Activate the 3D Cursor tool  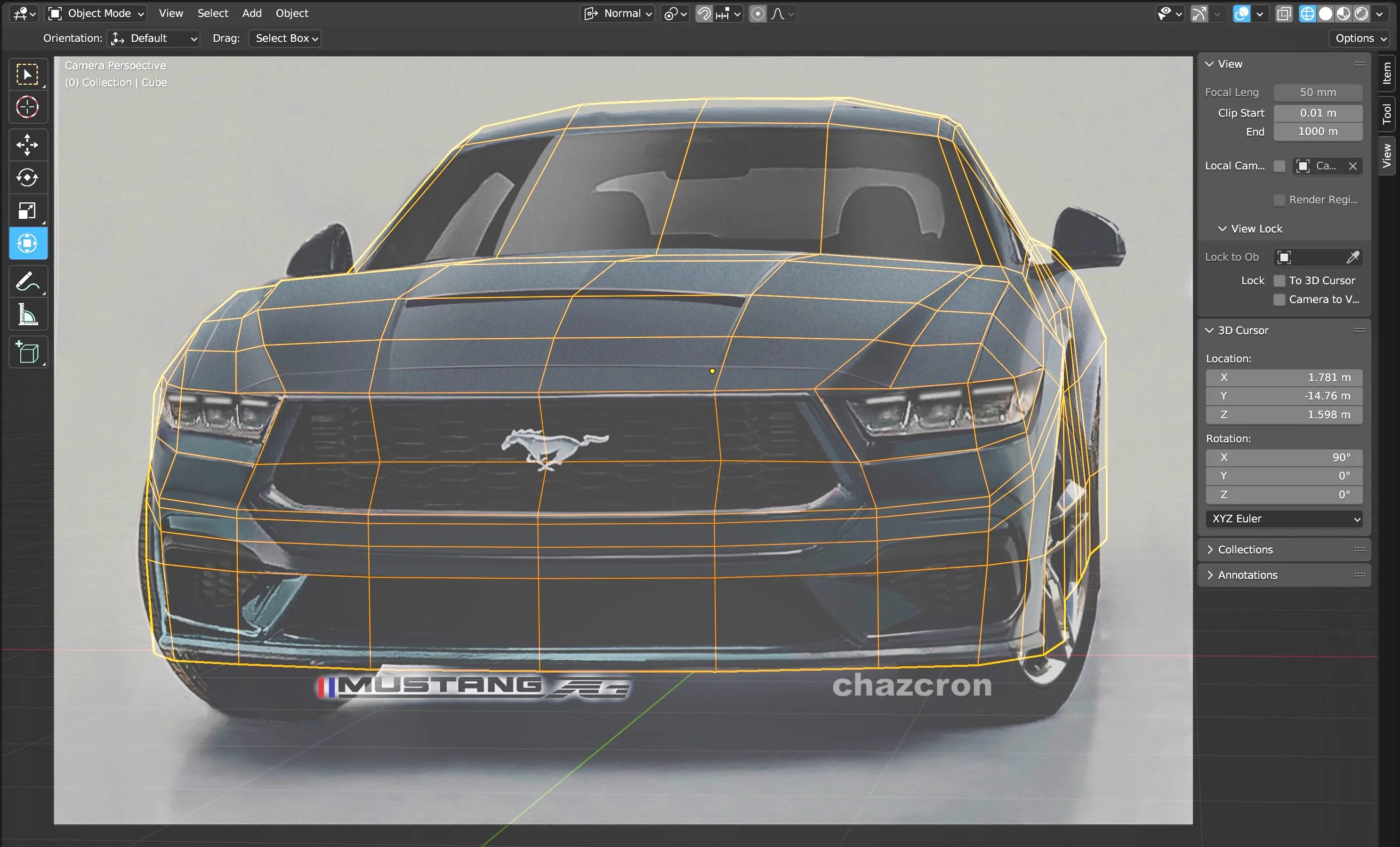coord(28,107)
